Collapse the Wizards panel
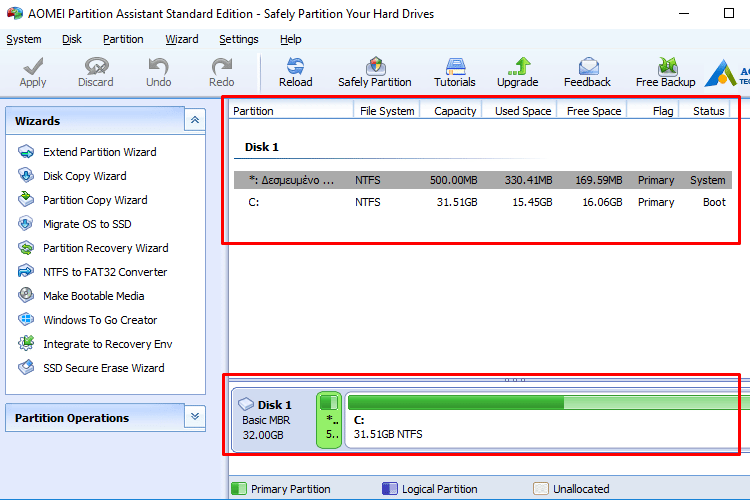The height and width of the screenshot is (500, 750). point(195,120)
